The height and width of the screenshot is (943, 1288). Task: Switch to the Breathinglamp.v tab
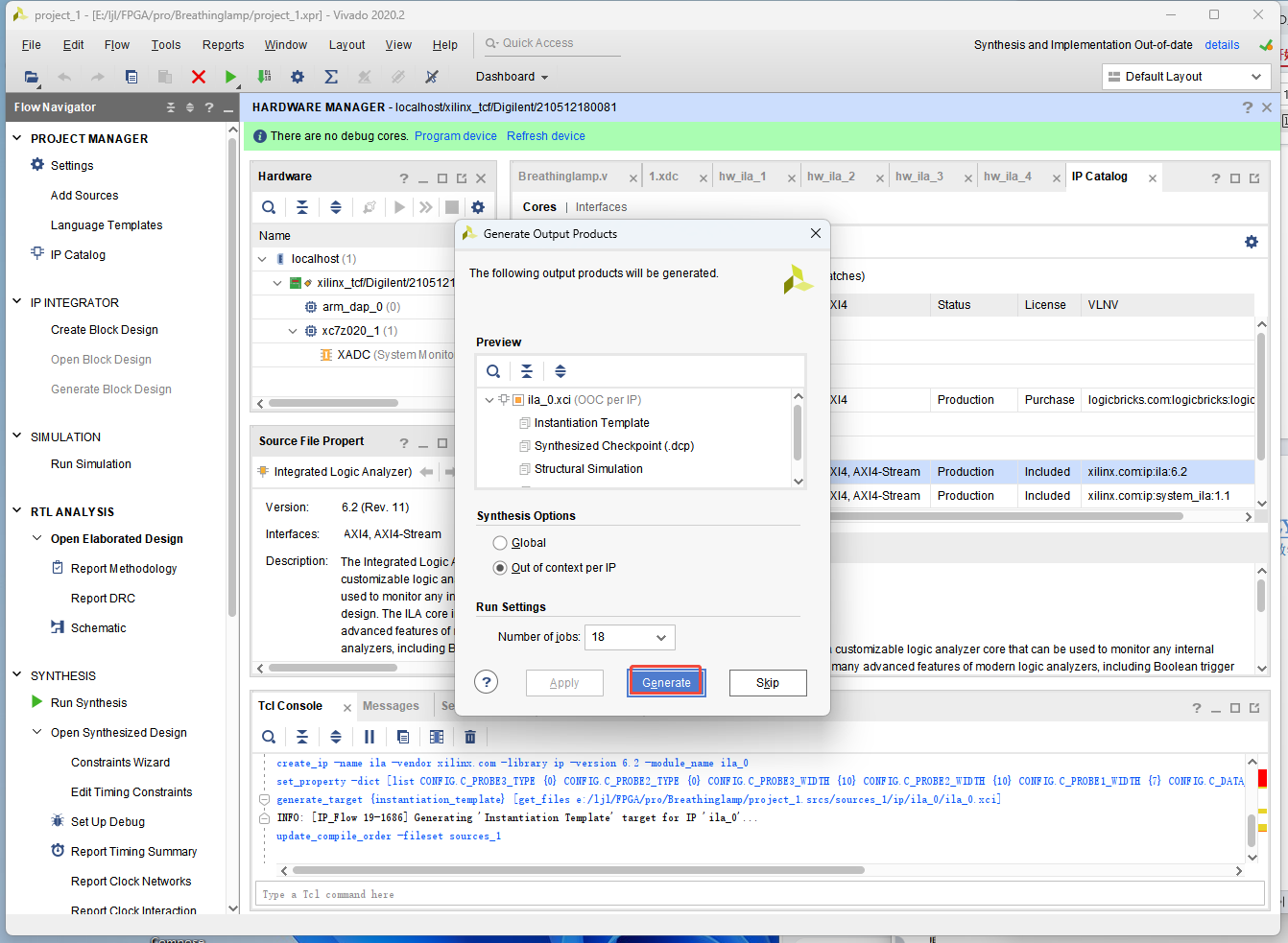[x=562, y=177]
